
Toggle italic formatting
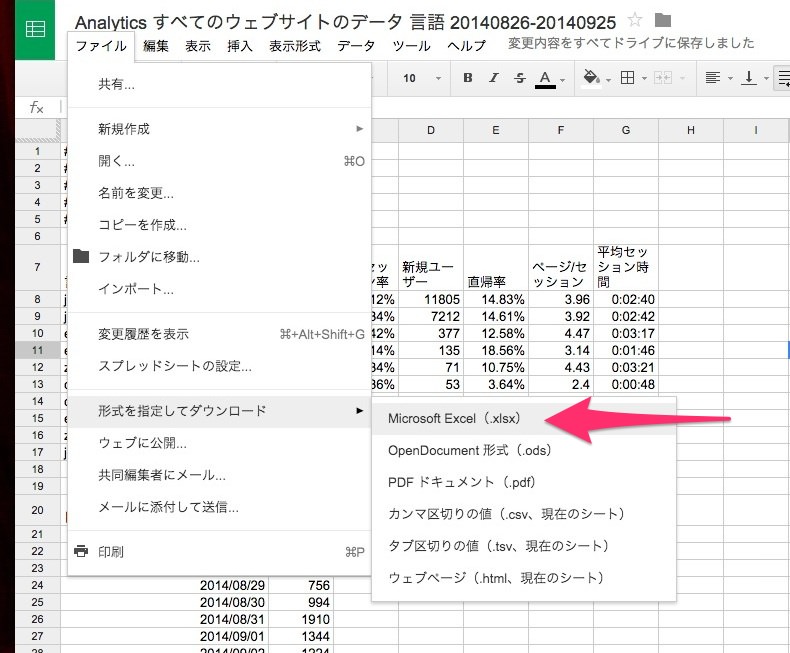[493, 78]
